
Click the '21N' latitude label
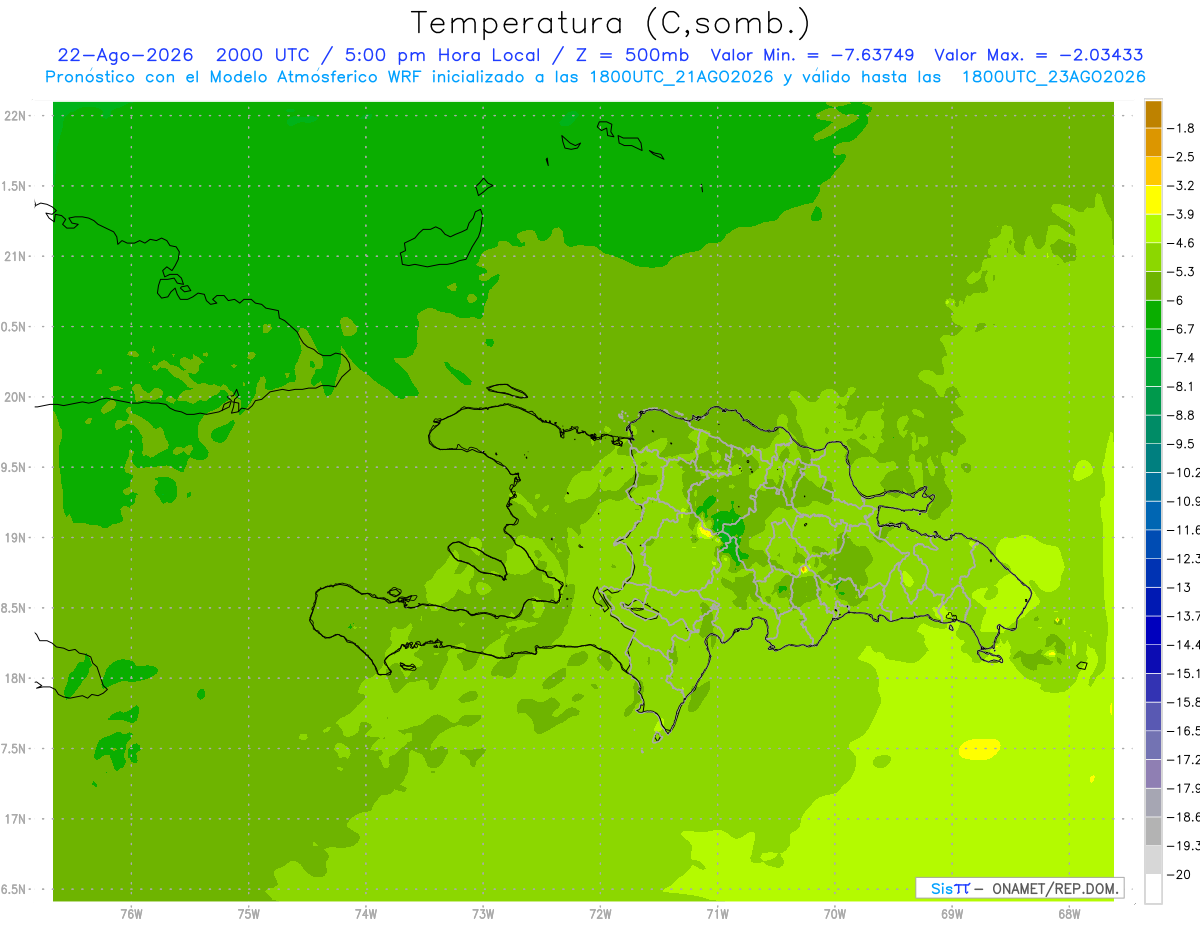click(17, 257)
